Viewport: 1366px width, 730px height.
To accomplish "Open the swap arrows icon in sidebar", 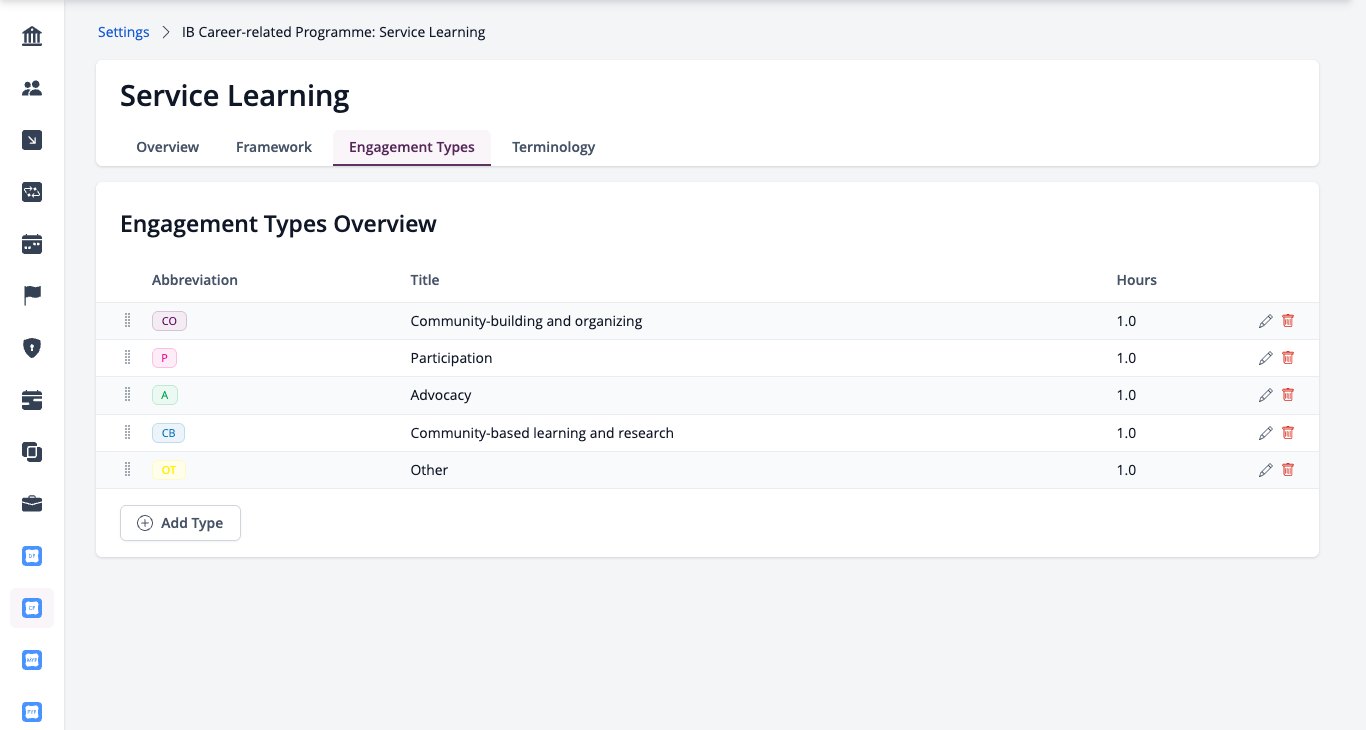I will click(x=32, y=193).
